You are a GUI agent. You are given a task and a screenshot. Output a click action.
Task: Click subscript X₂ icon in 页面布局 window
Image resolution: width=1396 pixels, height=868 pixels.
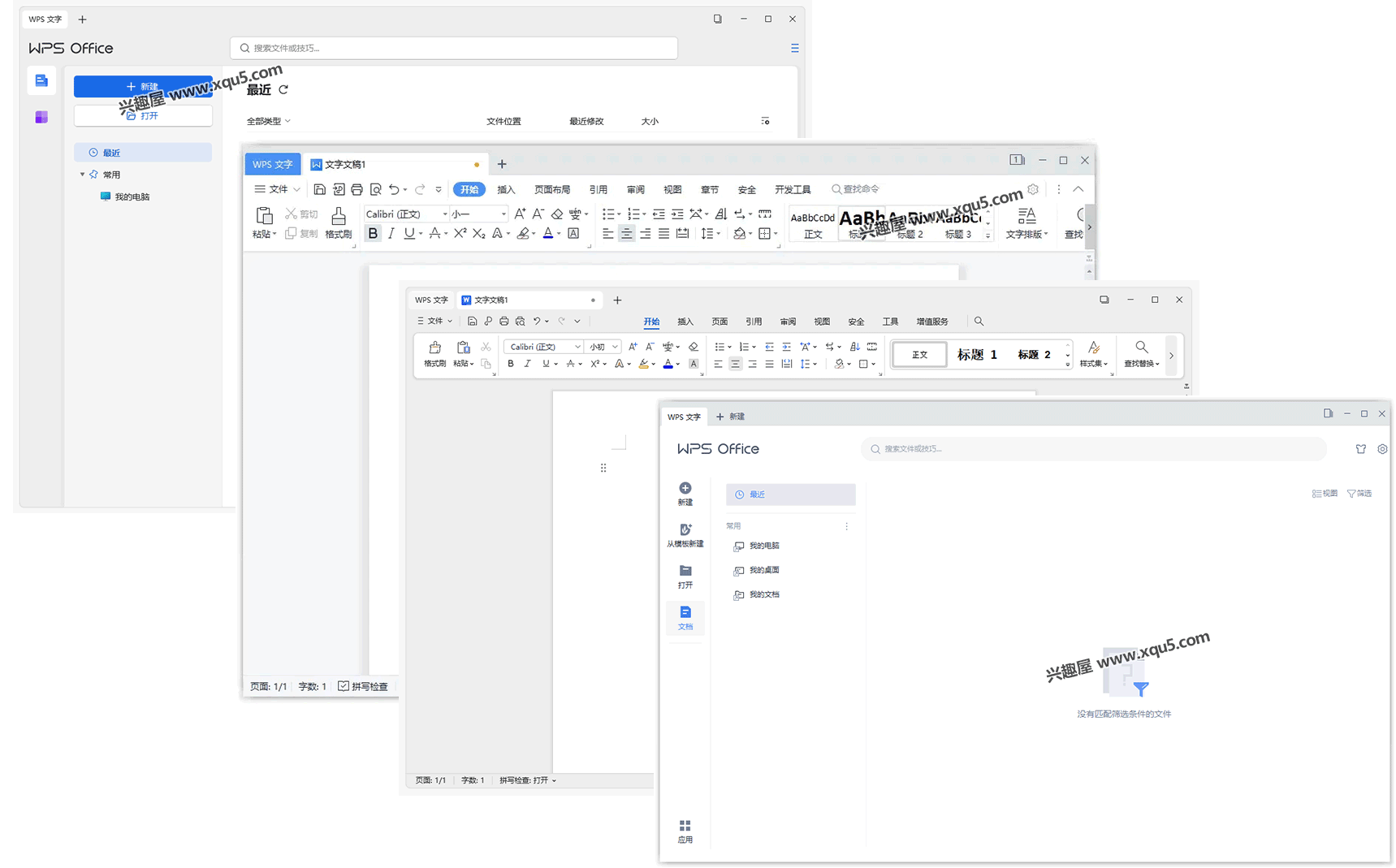(x=479, y=234)
